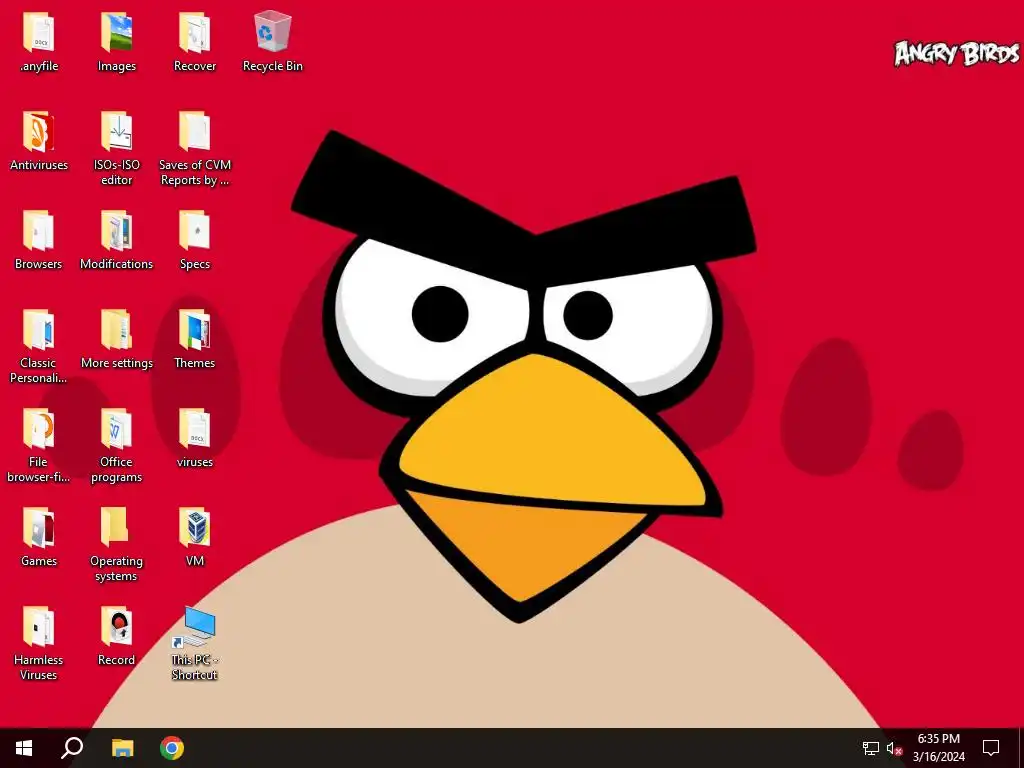Select the Themes folder icon
Image resolution: width=1024 pixels, height=768 pixels.
[x=195, y=330]
